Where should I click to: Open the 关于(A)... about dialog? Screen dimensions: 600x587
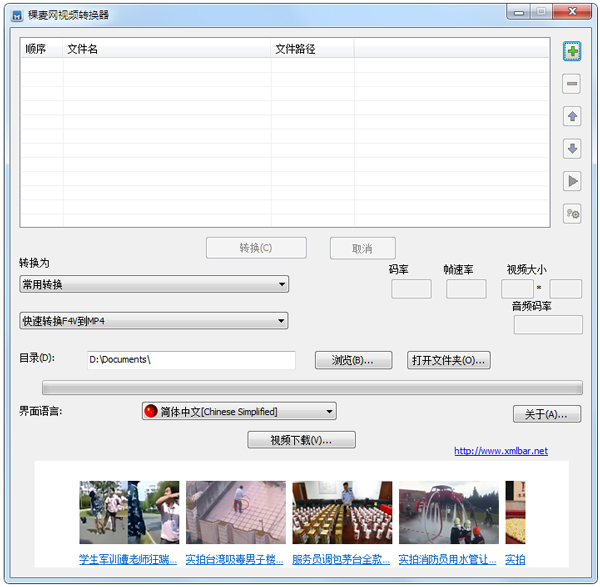click(x=546, y=414)
